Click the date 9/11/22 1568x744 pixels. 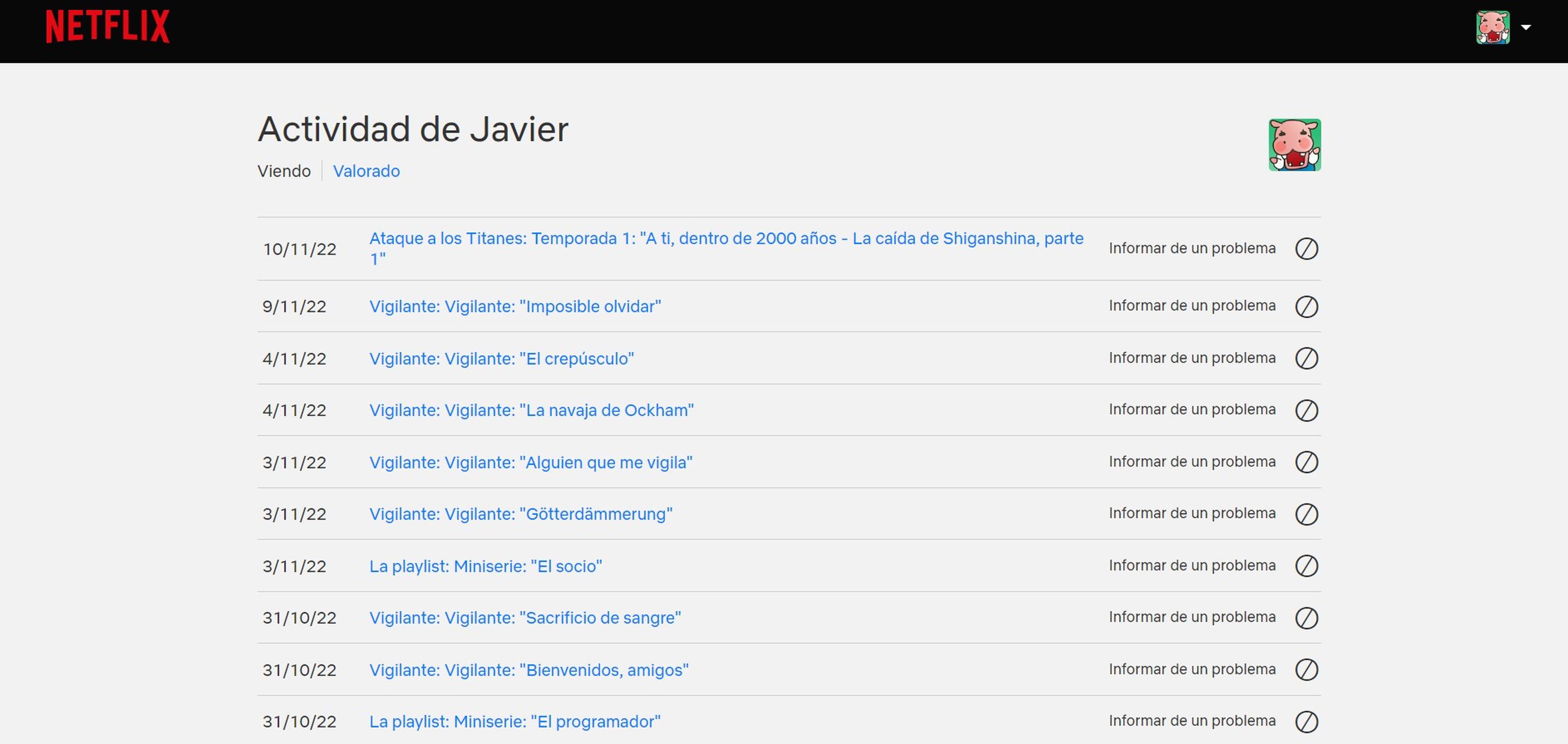pyautogui.click(x=294, y=306)
